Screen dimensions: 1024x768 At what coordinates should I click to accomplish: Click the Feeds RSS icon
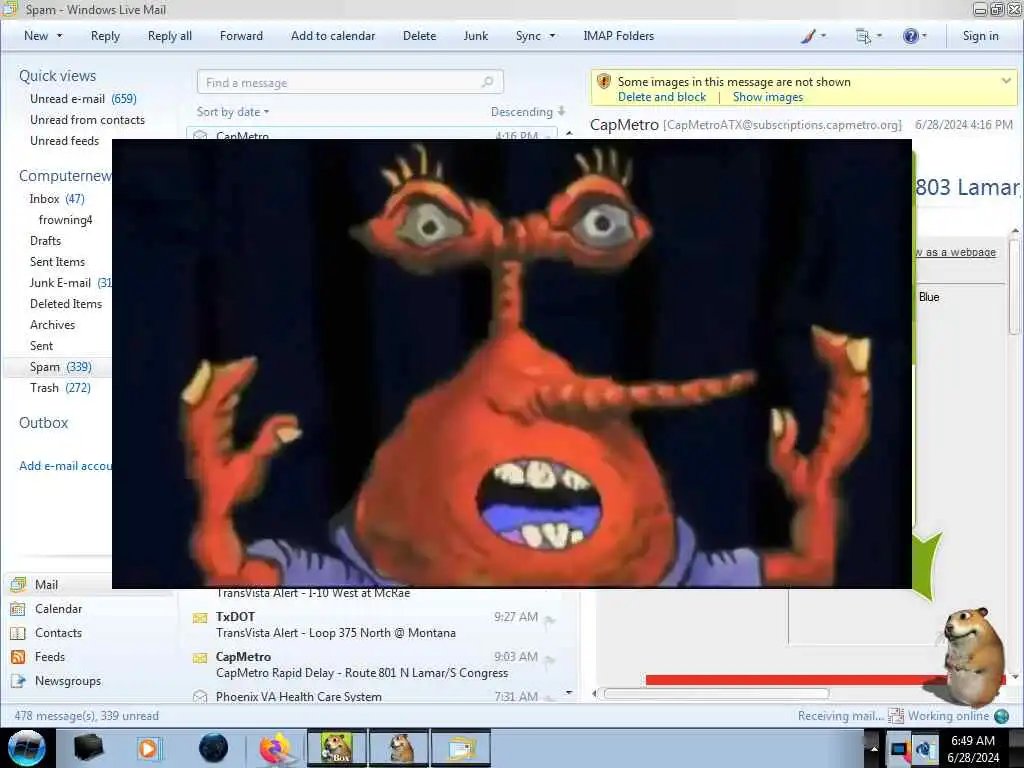point(18,656)
